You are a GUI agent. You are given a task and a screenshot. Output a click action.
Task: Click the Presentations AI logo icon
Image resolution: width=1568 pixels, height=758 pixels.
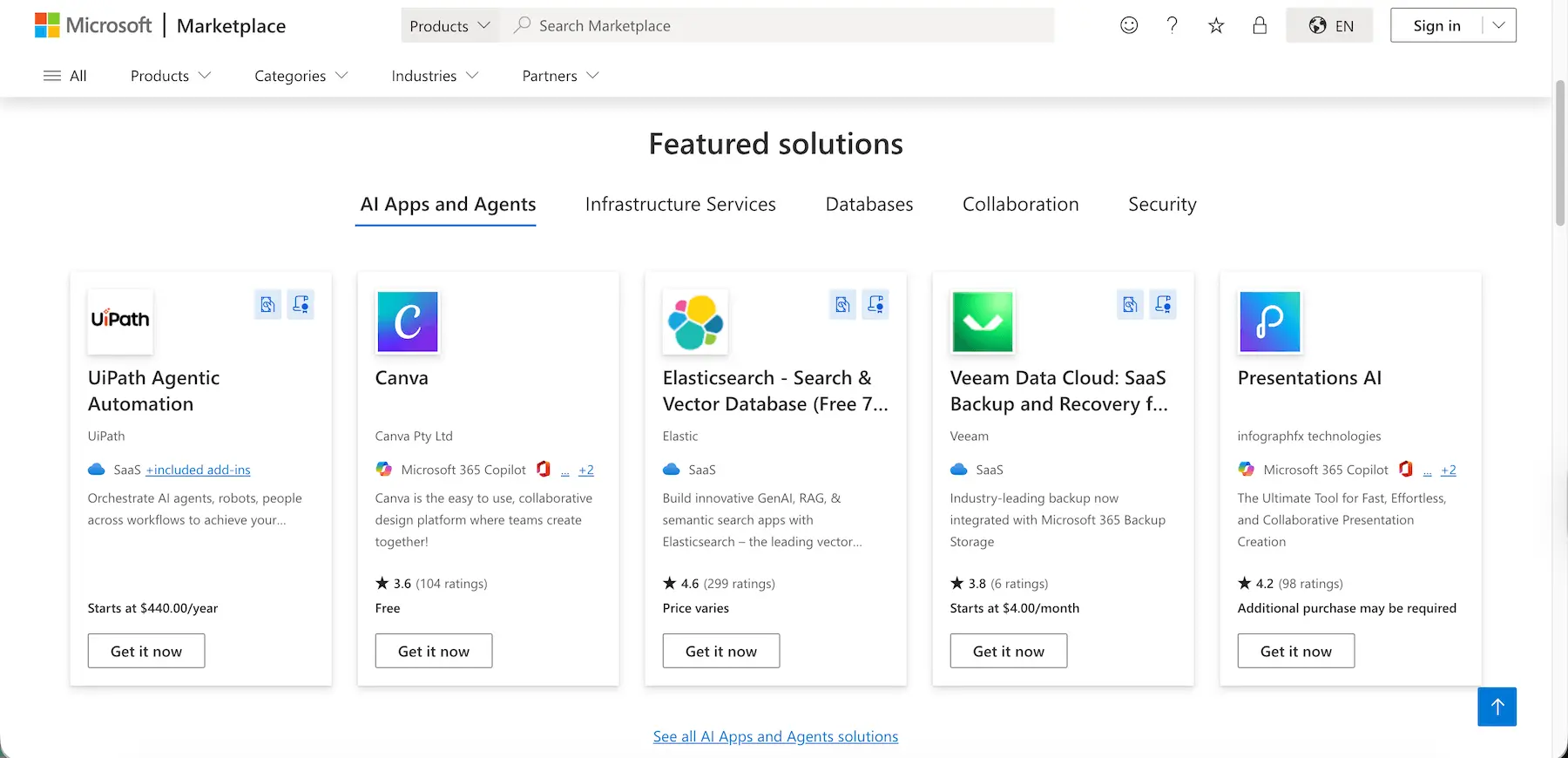click(x=1270, y=321)
